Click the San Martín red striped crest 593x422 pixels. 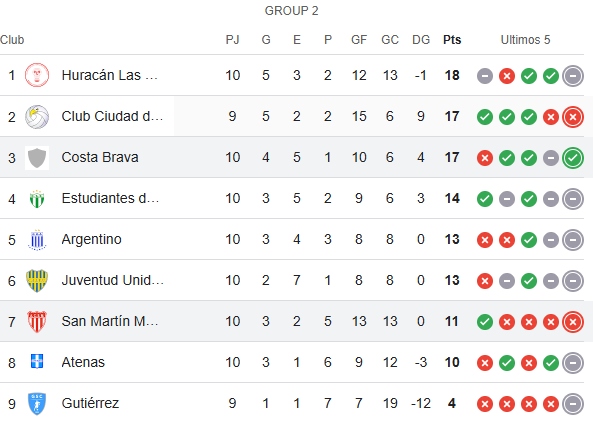tap(37, 321)
